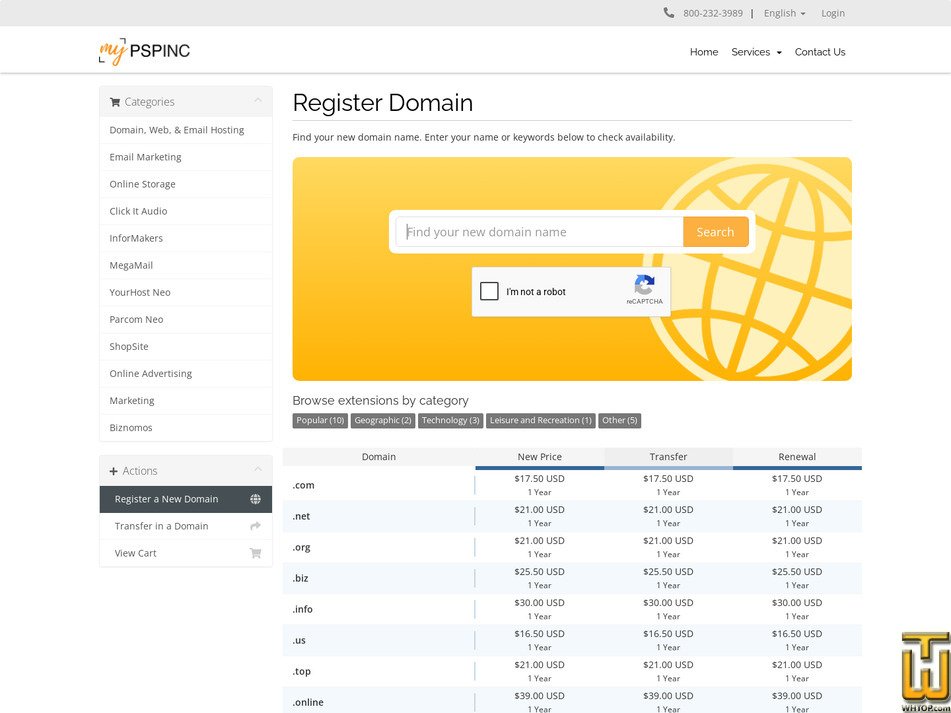Open ShopSite category
The height and width of the screenshot is (713, 951).
point(186,347)
